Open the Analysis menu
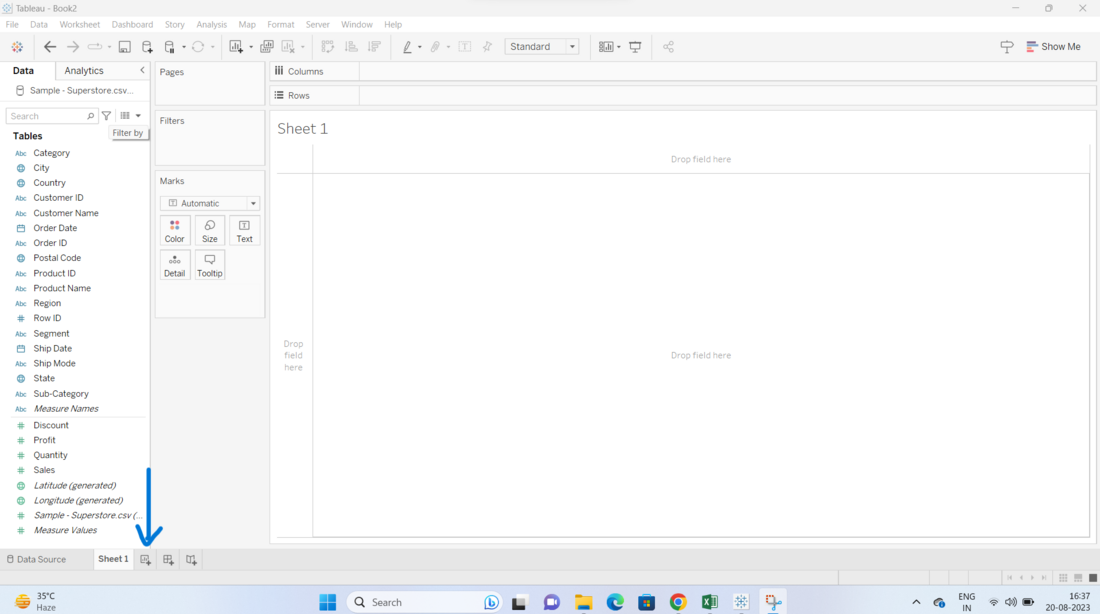 (211, 24)
